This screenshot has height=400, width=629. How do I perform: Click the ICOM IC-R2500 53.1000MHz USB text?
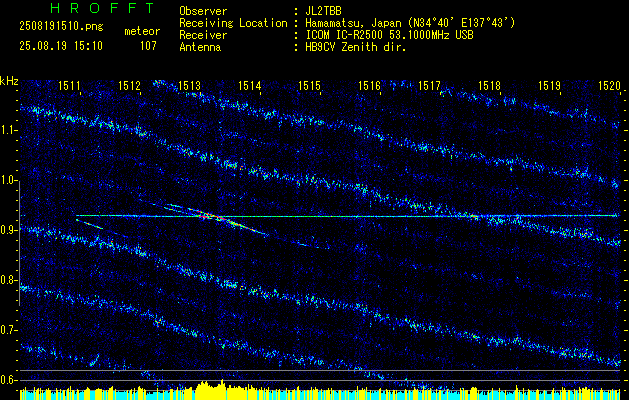(x=389, y=35)
